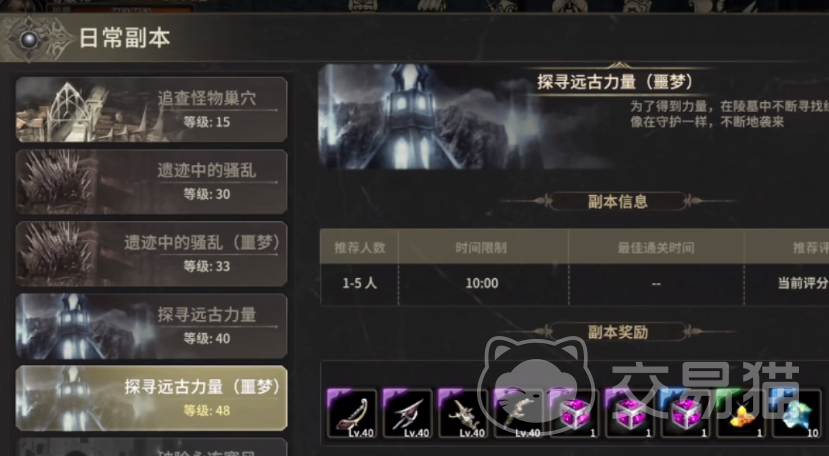Open the 遗迹中的骚乱 level 30 dungeon
This screenshot has width=829, height=456.
[x=151, y=181]
